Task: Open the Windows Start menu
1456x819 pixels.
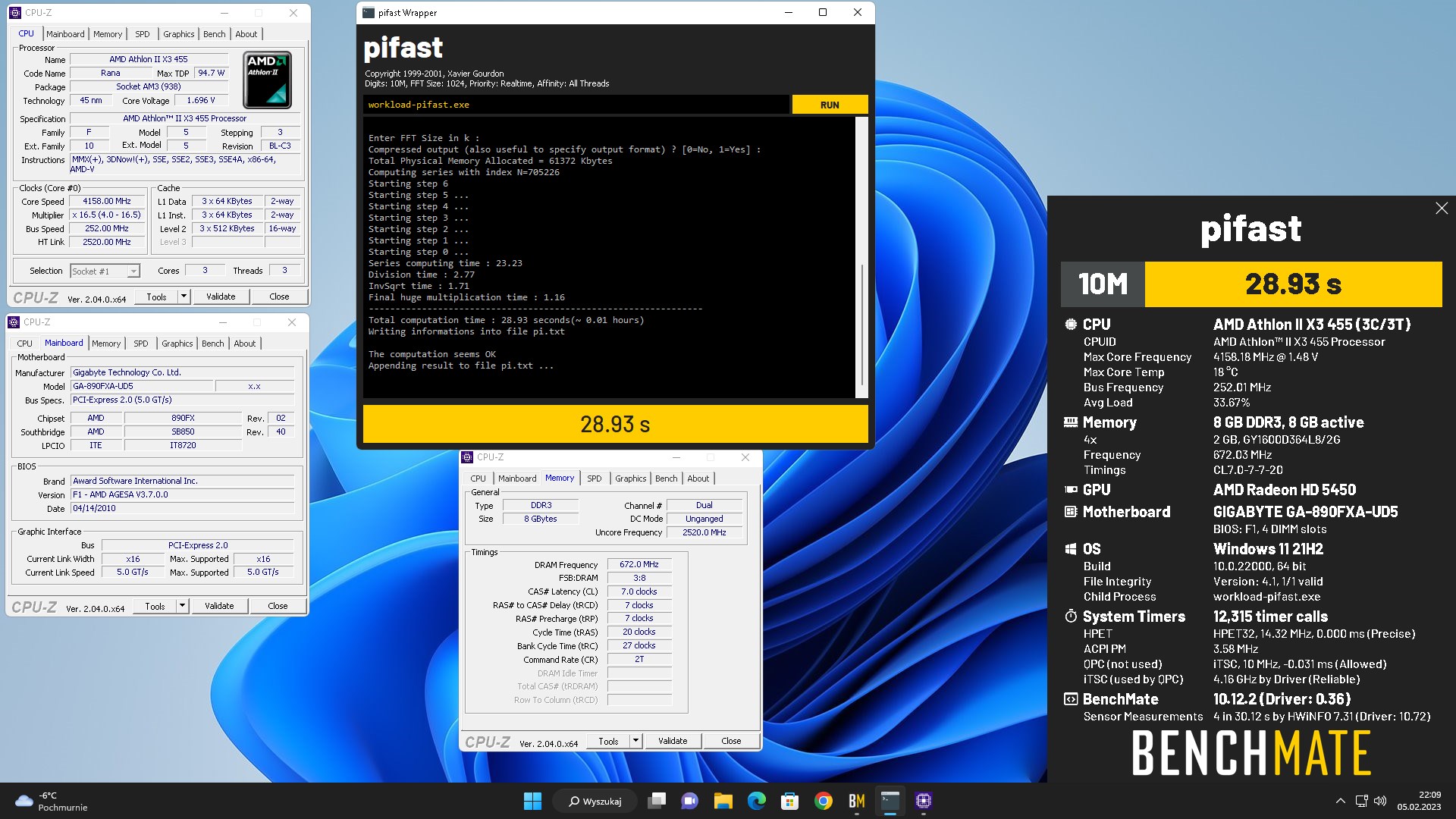Action: pos(532,801)
